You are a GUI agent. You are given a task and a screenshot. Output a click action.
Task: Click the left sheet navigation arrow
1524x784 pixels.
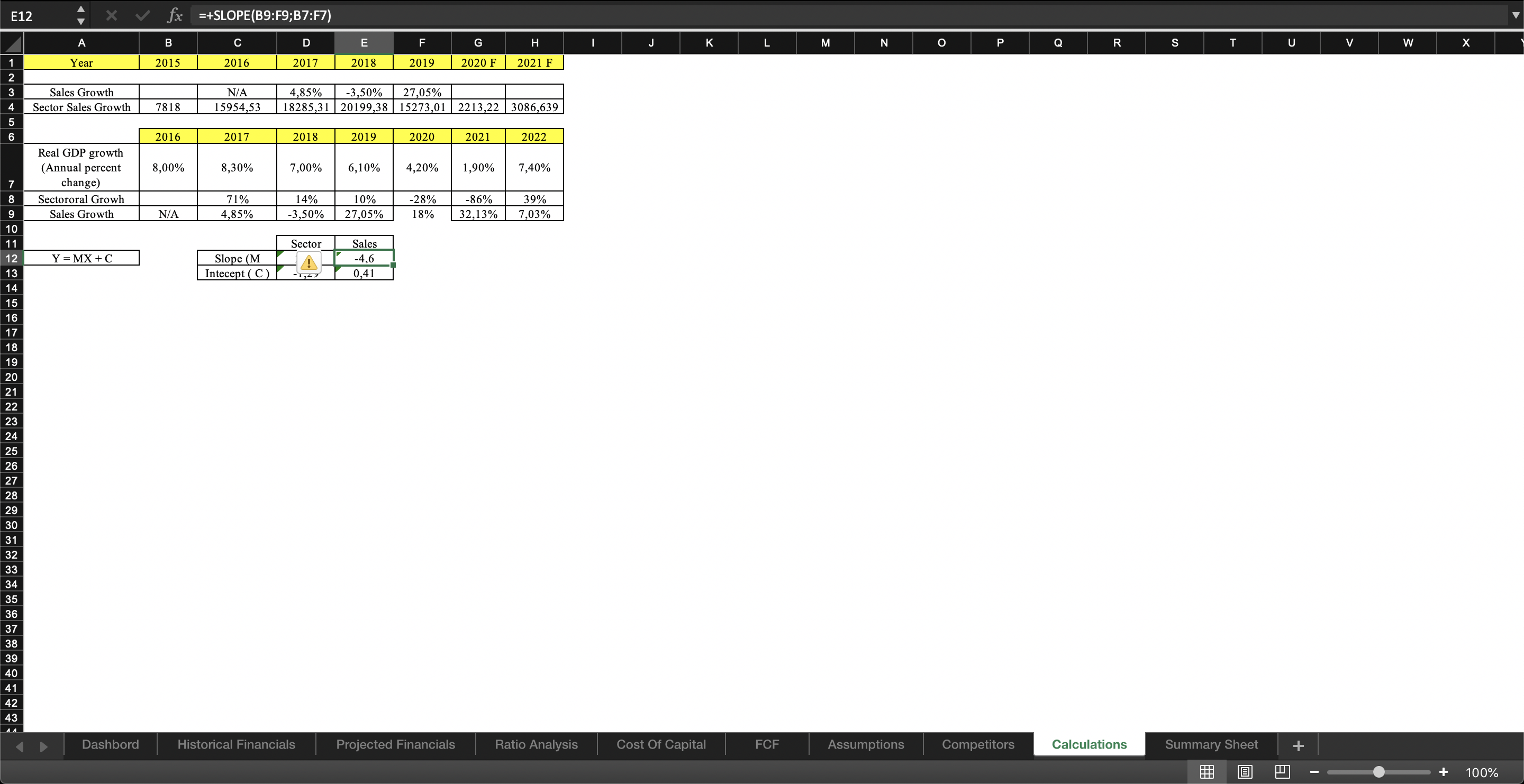(x=20, y=745)
